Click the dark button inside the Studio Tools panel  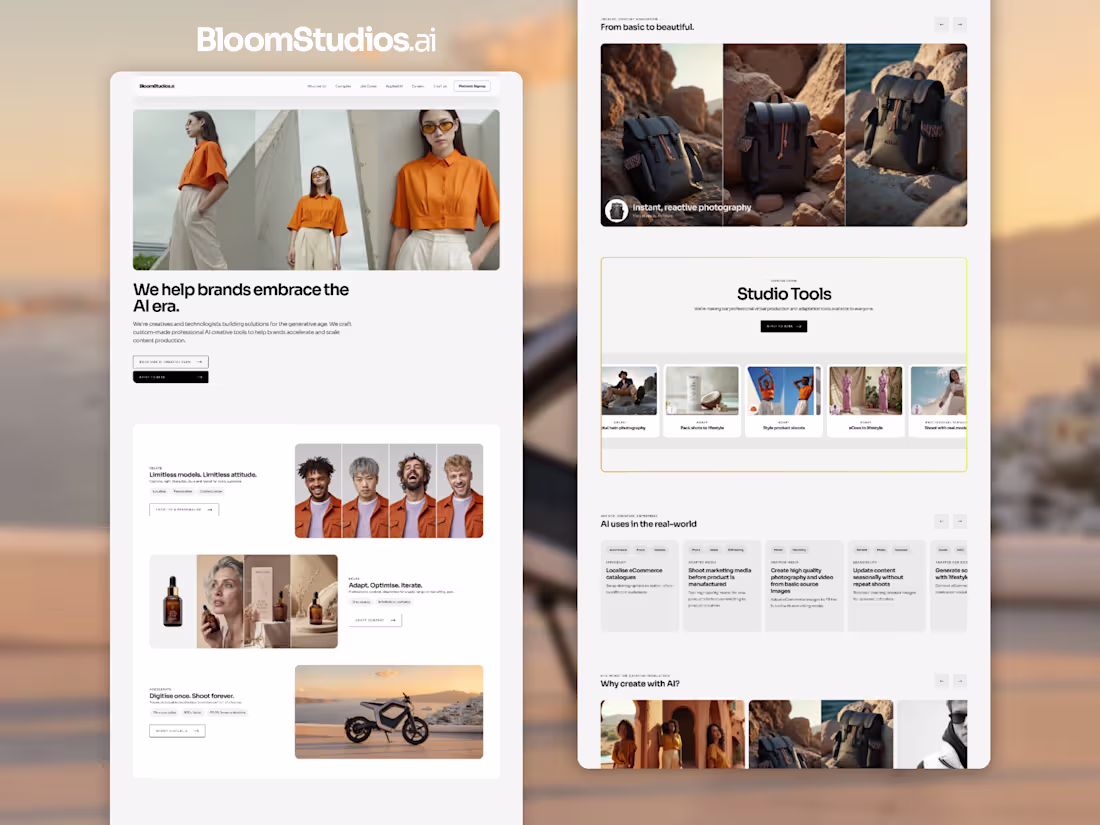[x=784, y=325]
